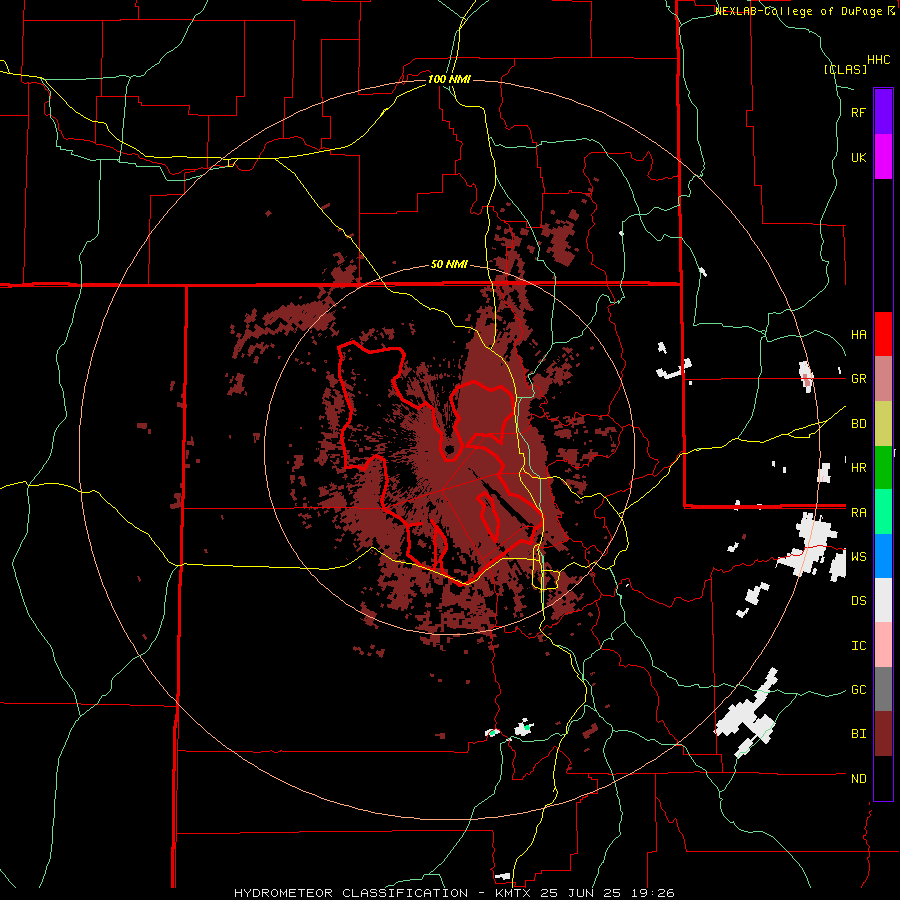Click the DS legend label
Viewport: 900px width, 900px height.
858,601
